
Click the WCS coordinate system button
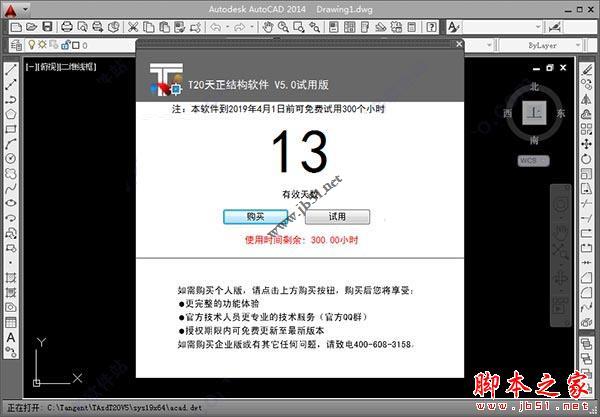point(533,161)
